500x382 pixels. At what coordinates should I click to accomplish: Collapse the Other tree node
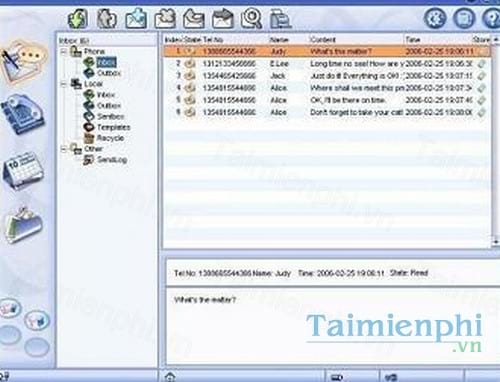pyautogui.click(x=63, y=149)
